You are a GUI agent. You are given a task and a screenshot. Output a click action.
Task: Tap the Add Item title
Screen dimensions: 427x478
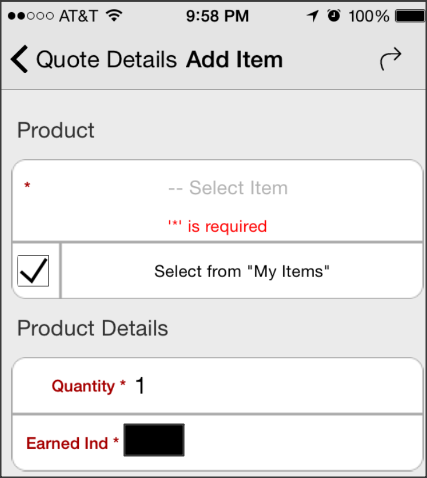[x=234, y=60]
